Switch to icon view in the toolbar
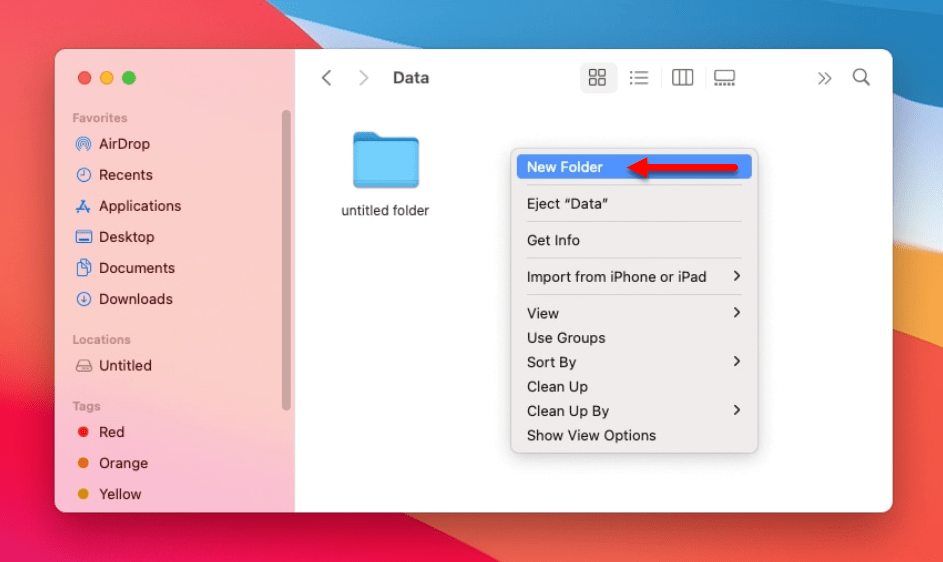 (x=597, y=78)
